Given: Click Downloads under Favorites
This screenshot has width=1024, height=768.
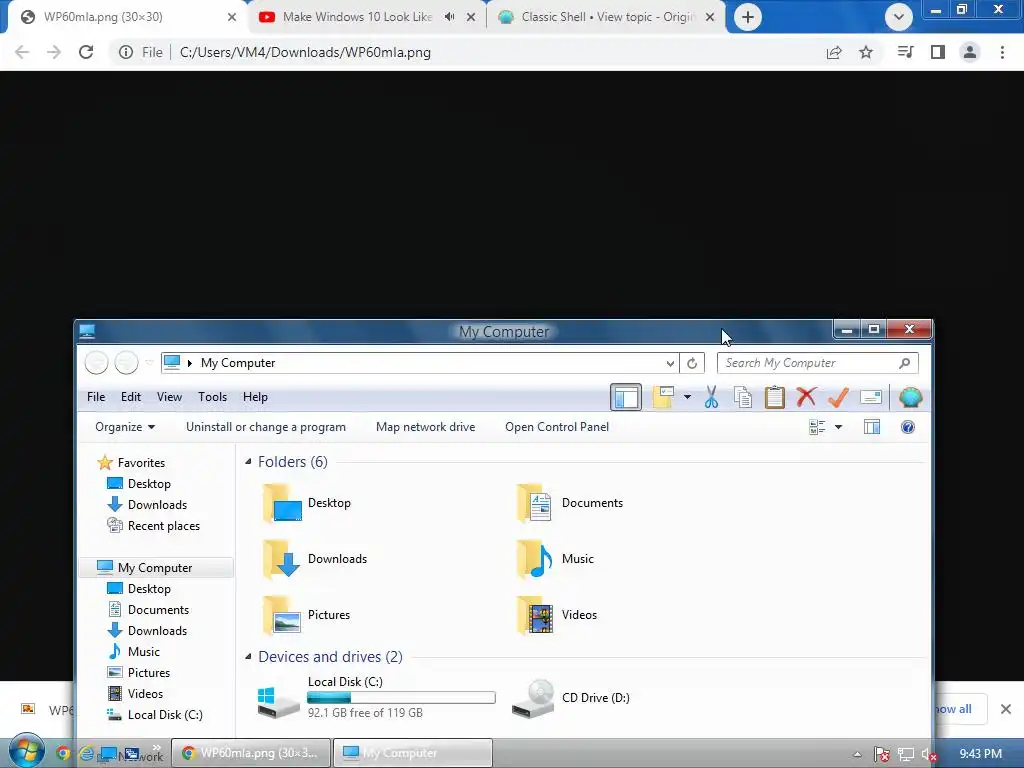Looking at the screenshot, I should [x=148, y=505].
